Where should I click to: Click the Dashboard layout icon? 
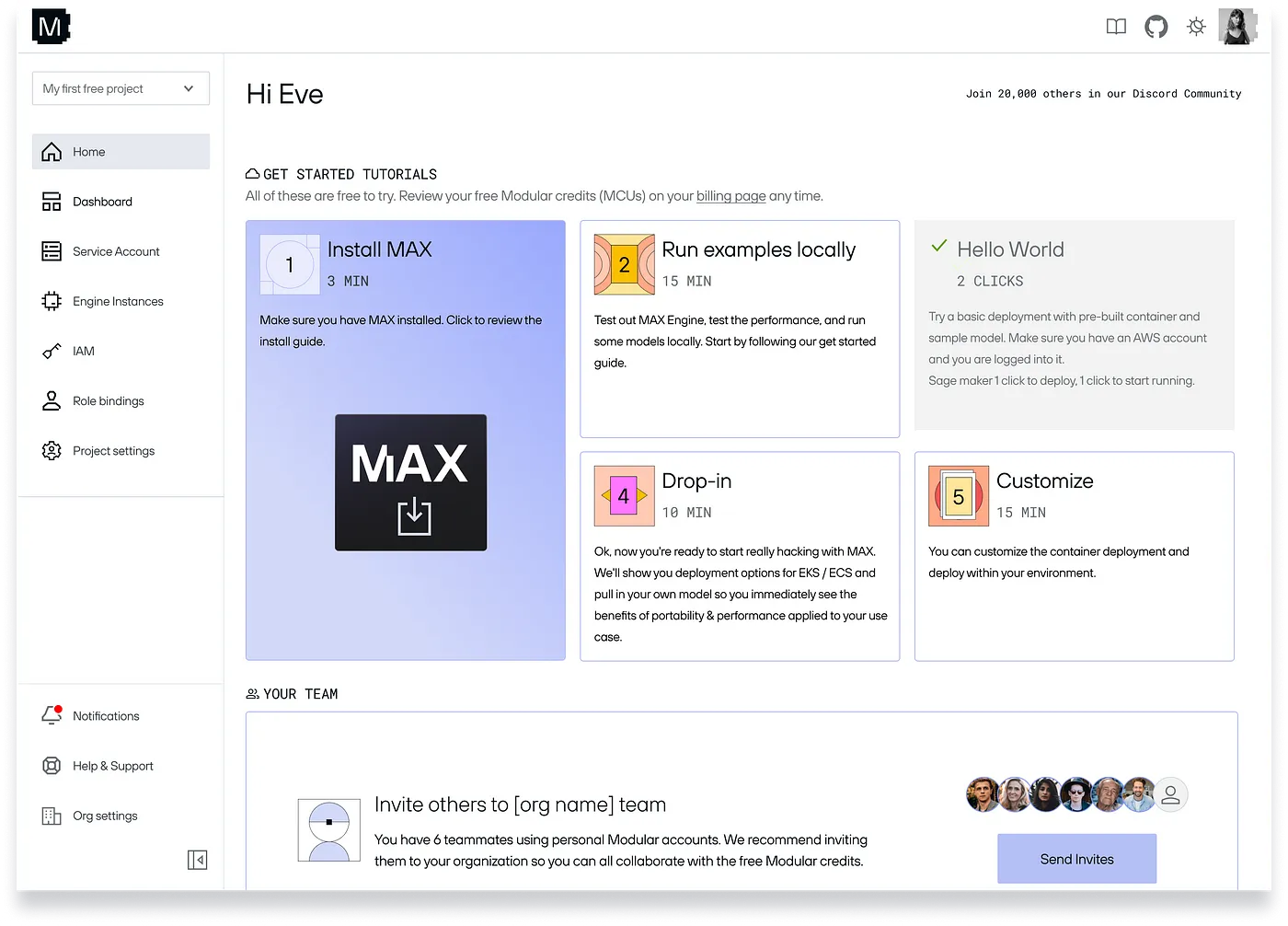pos(52,202)
